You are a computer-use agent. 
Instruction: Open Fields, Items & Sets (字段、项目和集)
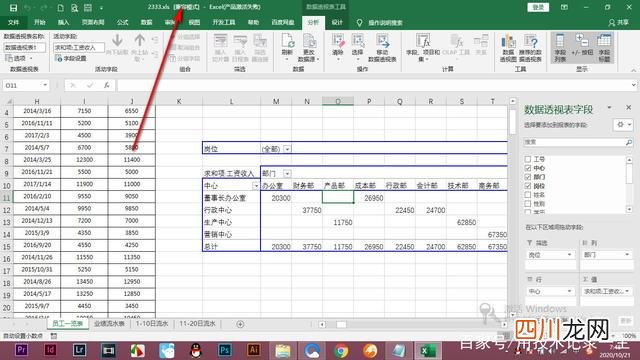pos(423,47)
